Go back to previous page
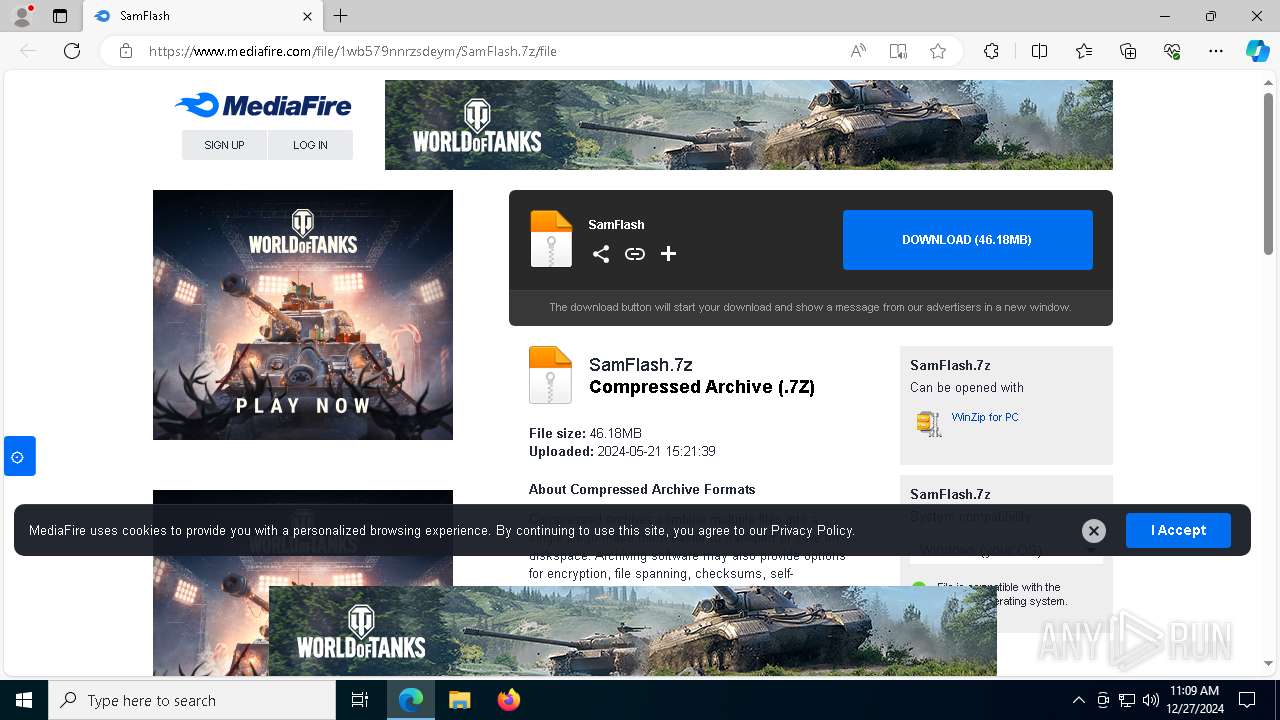Image resolution: width=1280 pixels, height=720 pixels. point(28,51)
